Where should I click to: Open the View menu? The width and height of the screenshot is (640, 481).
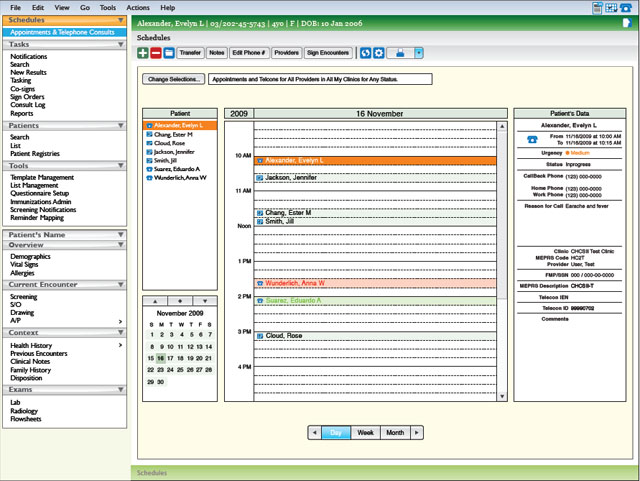tap(62, 7)
